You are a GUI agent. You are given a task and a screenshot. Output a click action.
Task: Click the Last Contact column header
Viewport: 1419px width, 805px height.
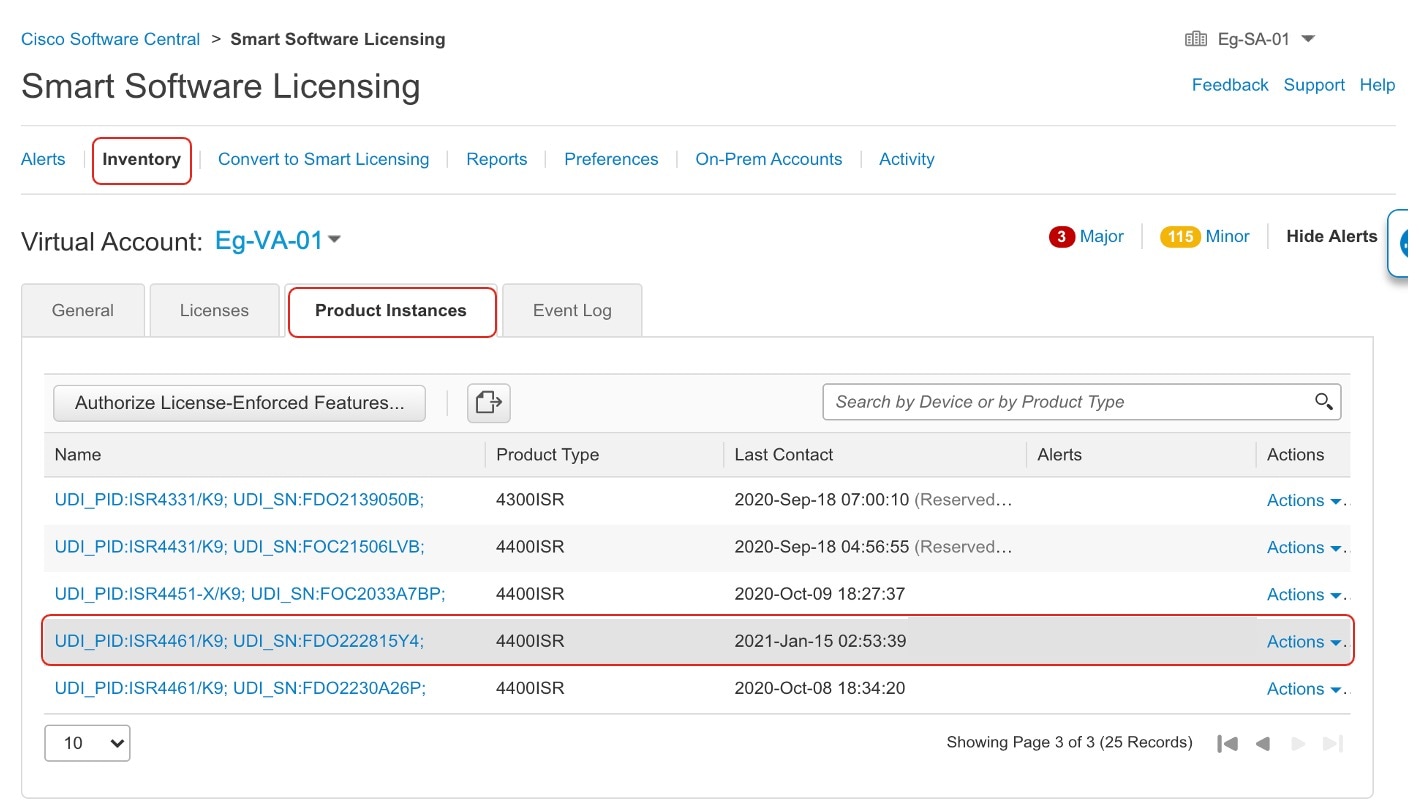(x=784, y=455)
